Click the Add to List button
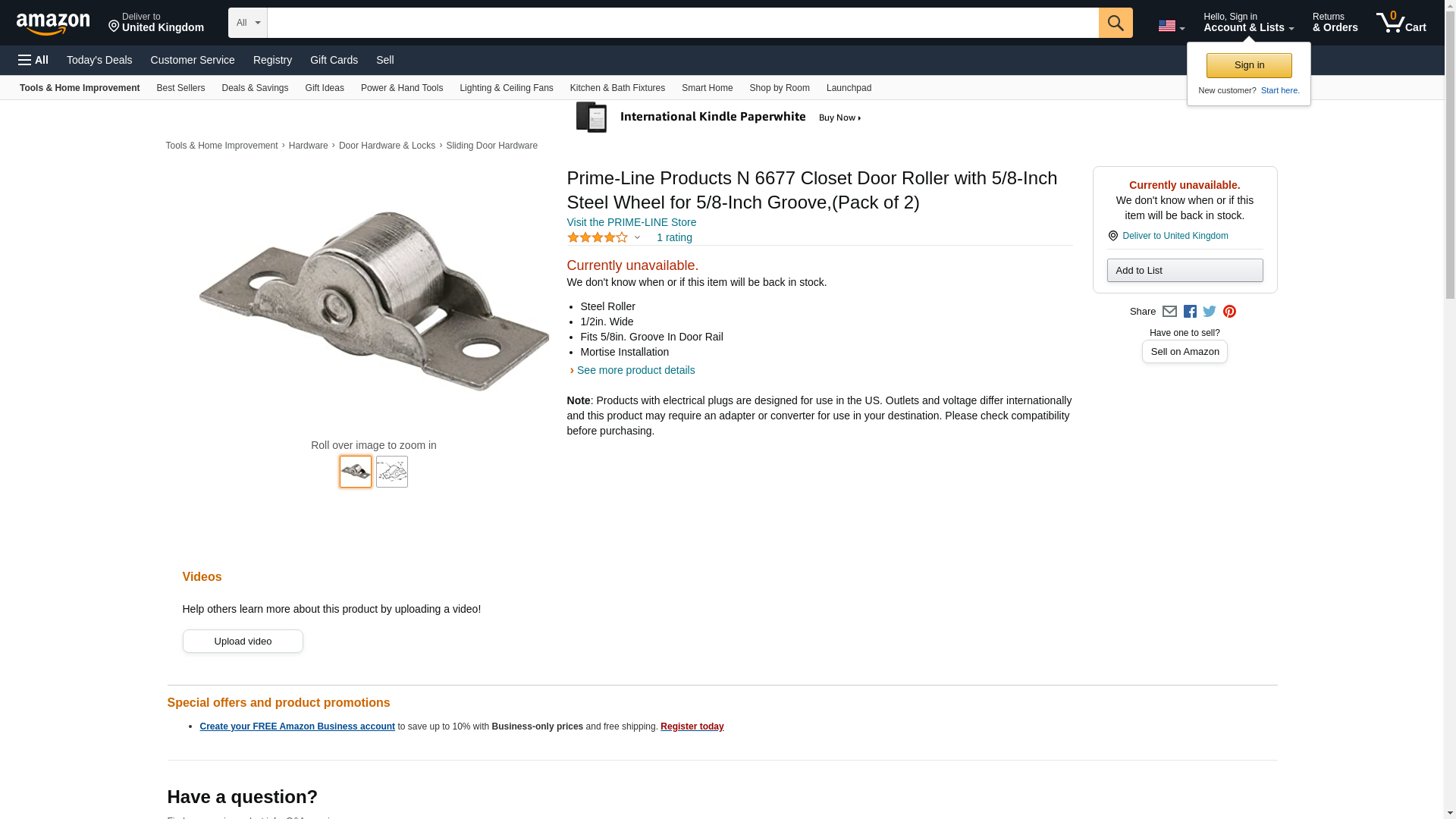The width and height of the screenshot is (1456, 819). pyautogui.click(x=1185, y=271)
